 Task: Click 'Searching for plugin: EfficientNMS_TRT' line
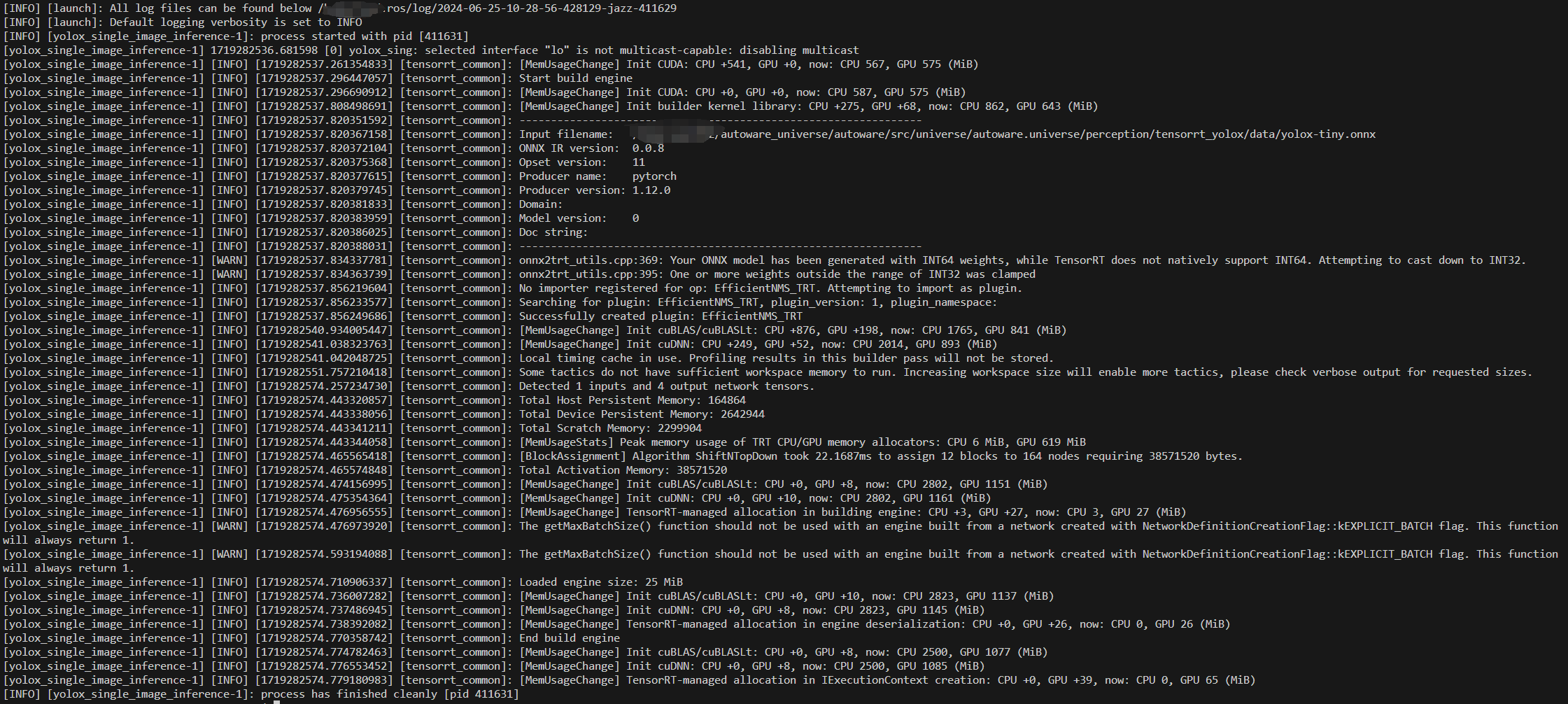pos(501,302)
